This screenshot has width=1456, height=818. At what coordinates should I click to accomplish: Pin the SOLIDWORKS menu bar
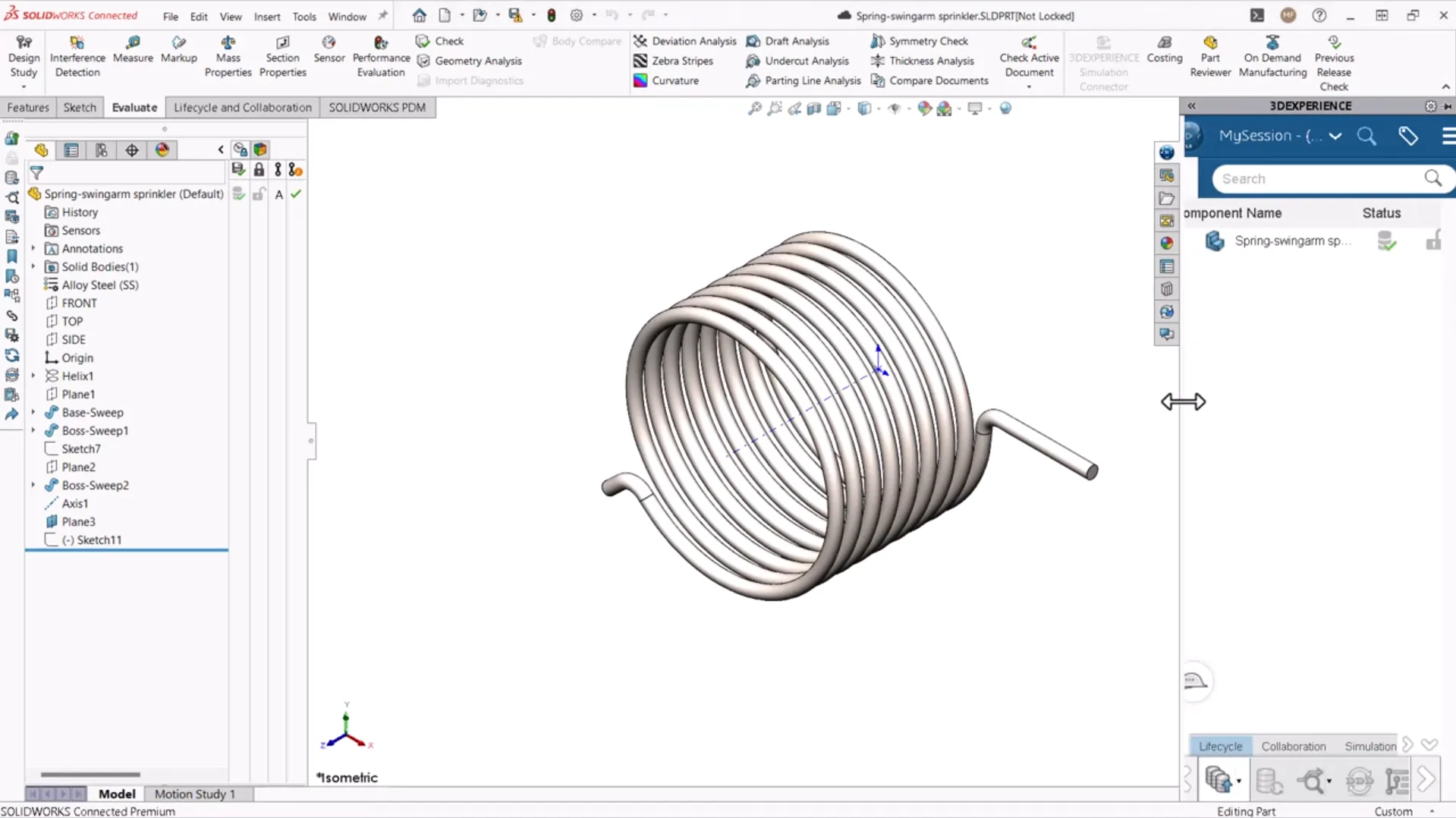point(383,16)
